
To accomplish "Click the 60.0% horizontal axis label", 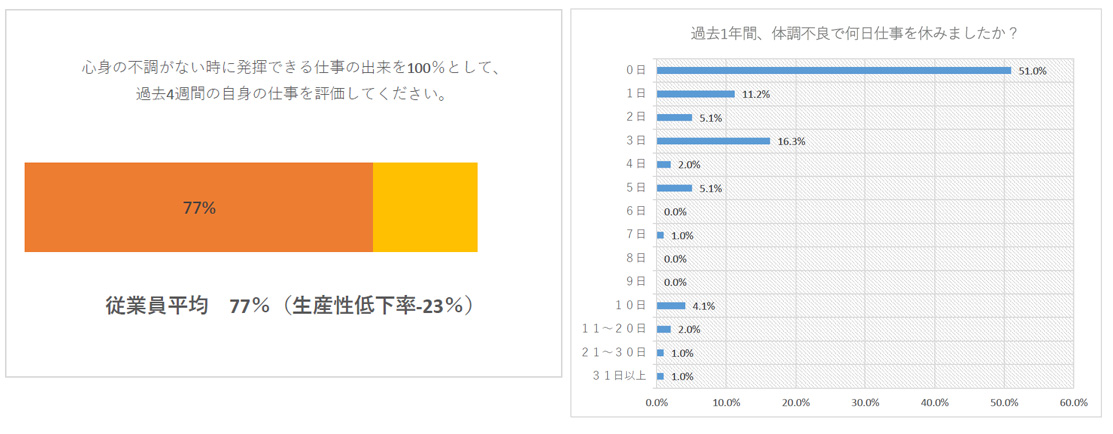I will [1073, 403].
